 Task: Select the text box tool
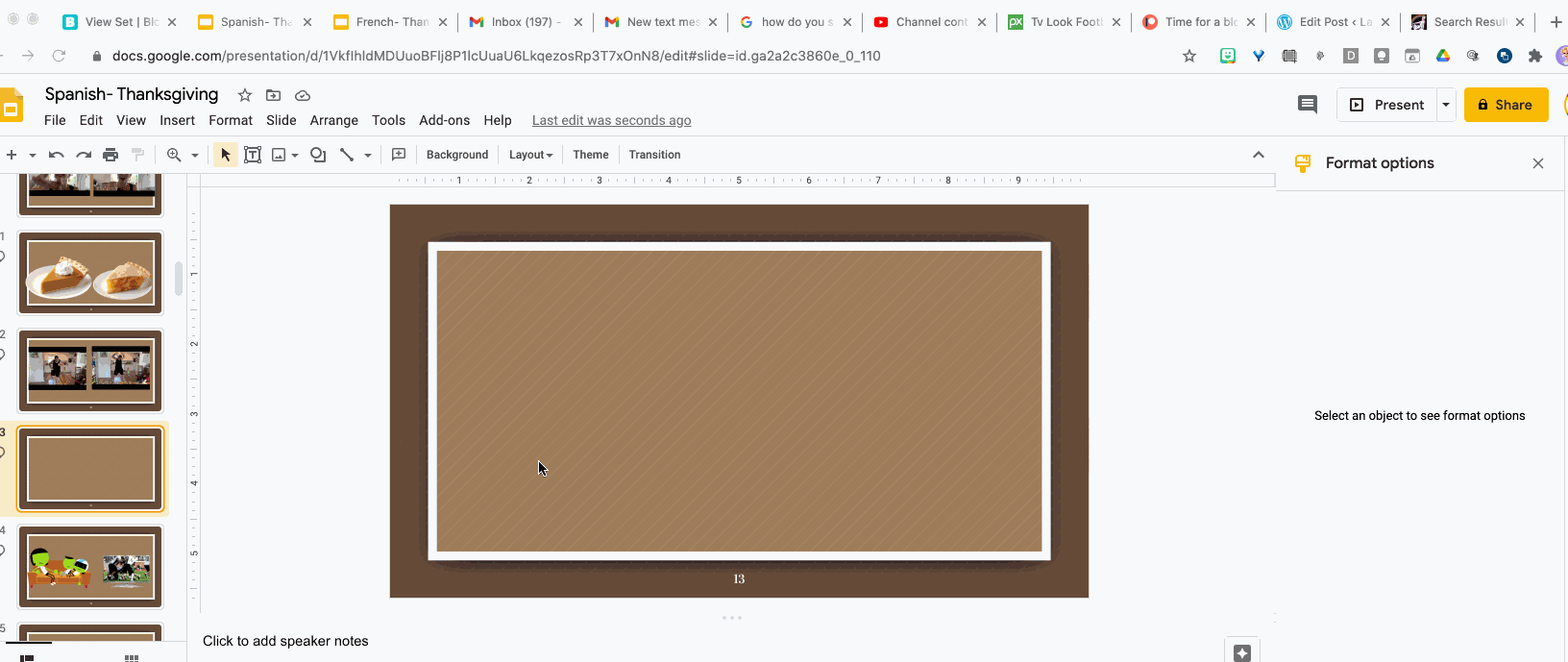tap(253, 155)
